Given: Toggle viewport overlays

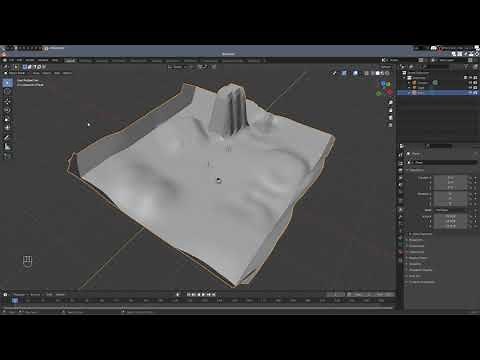Looking at the screenshot, I should [356, 73].
